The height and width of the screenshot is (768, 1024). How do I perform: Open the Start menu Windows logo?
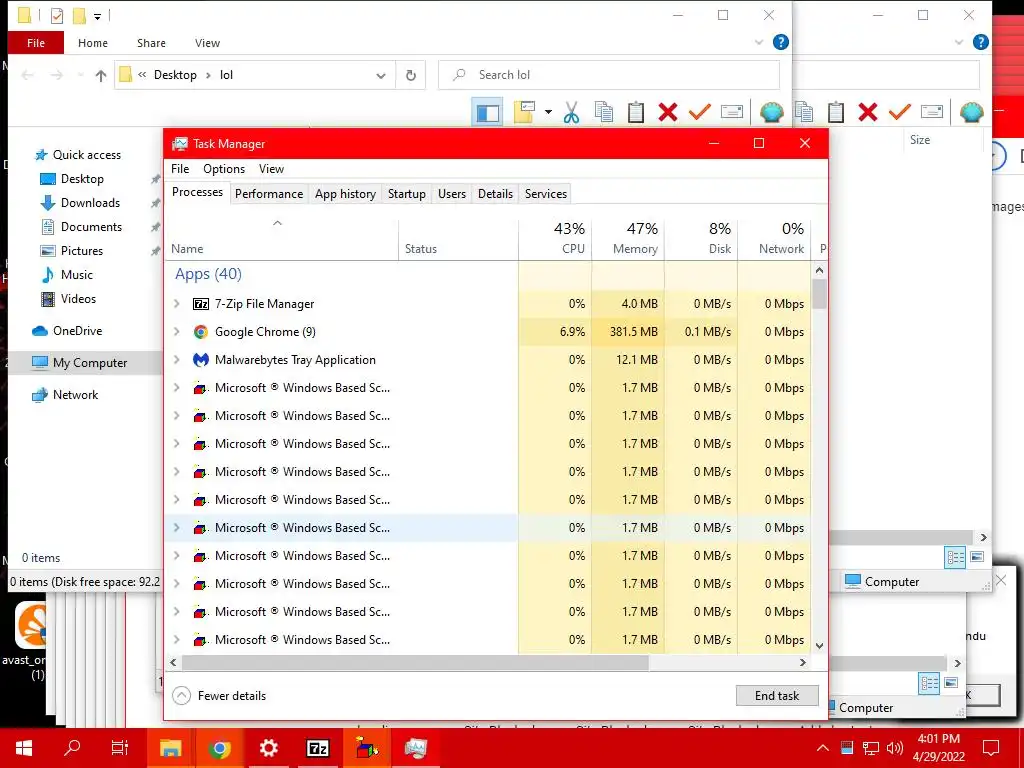(24, 748)
